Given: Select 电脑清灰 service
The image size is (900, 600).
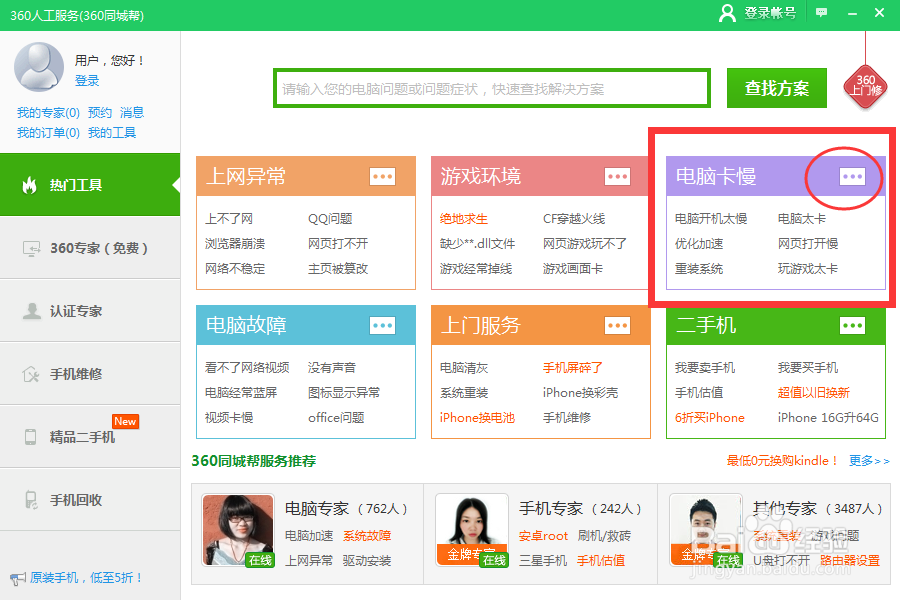Looking at the screenshot, I should click(464, 367).
